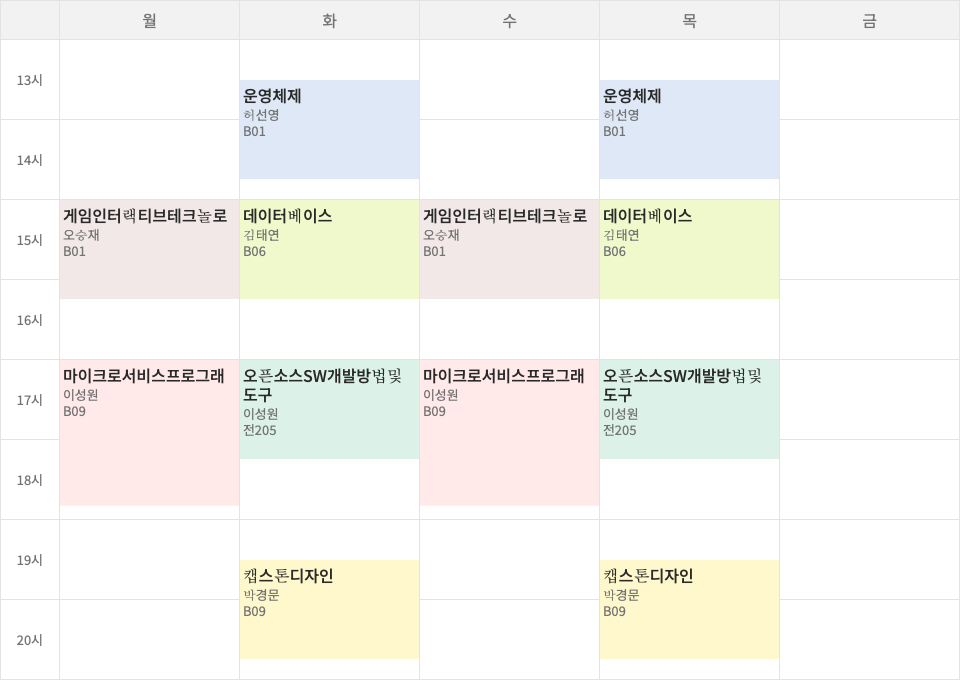Open Tuesday's 오픈소스SW개발방법및도구 class block
Screen dimensions: 960x680
click(x=329, y=409)
